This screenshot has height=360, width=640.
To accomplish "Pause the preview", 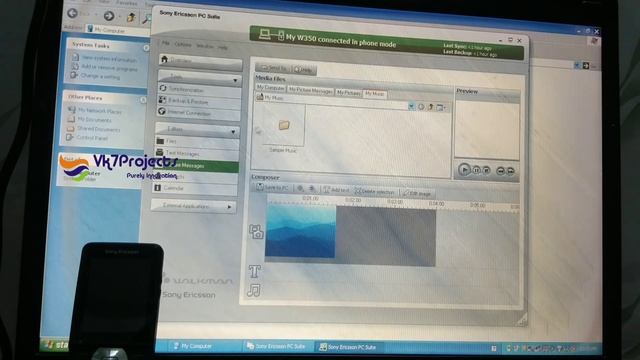I will click(x=476, y=170).
